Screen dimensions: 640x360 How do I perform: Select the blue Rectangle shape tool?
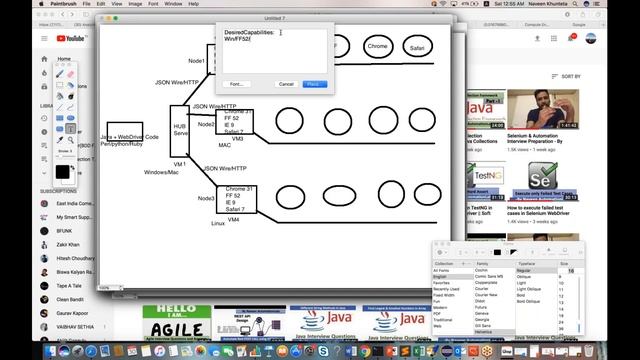pyautogui.click(x=60, y=118)
